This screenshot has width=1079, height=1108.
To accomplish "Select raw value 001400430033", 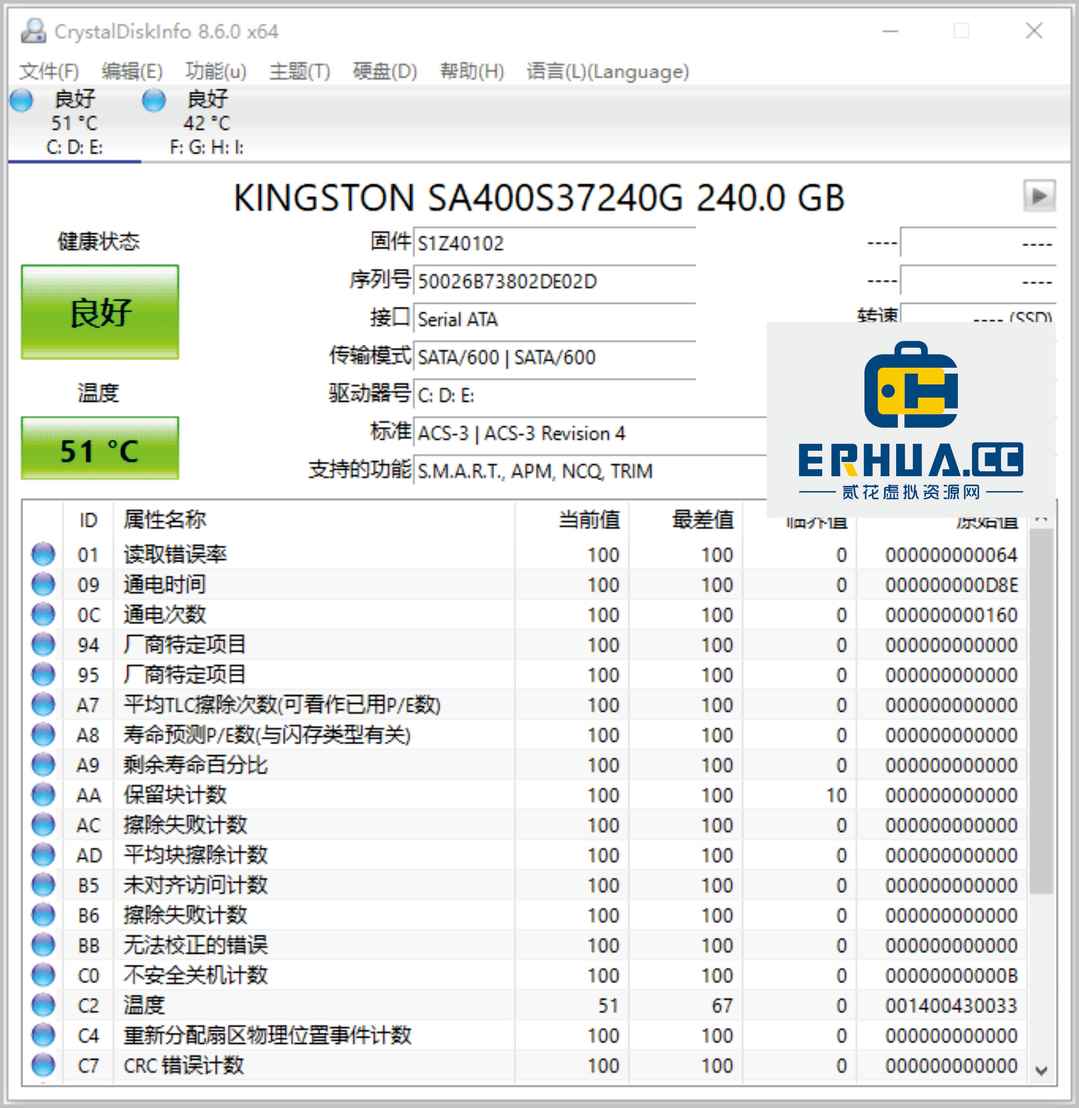I will (951, 1006).
